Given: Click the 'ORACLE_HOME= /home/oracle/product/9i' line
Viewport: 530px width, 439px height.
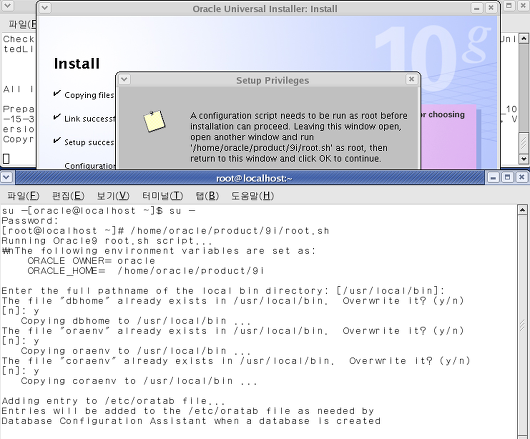Looking at the screenshot, I should pyautogui.click(x=146, y=271).
